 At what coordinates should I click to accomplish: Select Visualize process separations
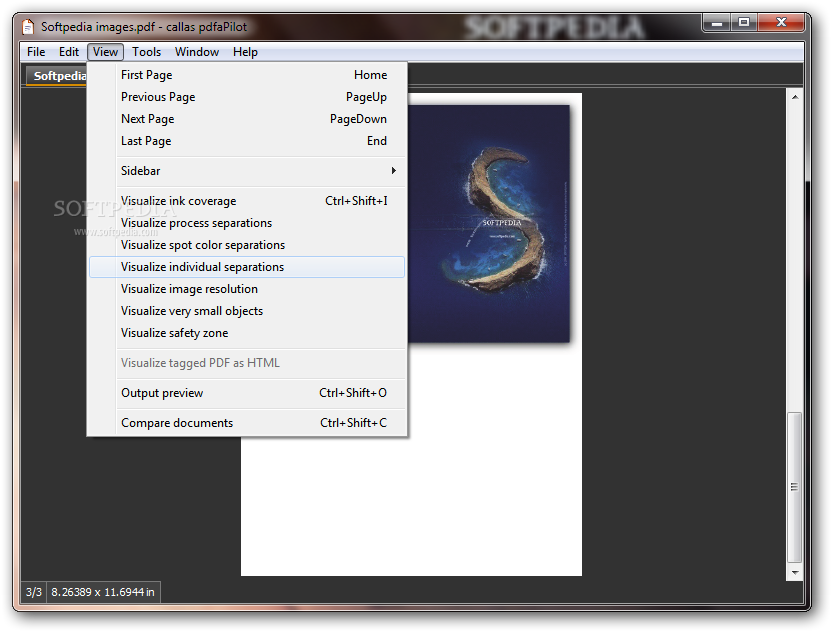247,223
